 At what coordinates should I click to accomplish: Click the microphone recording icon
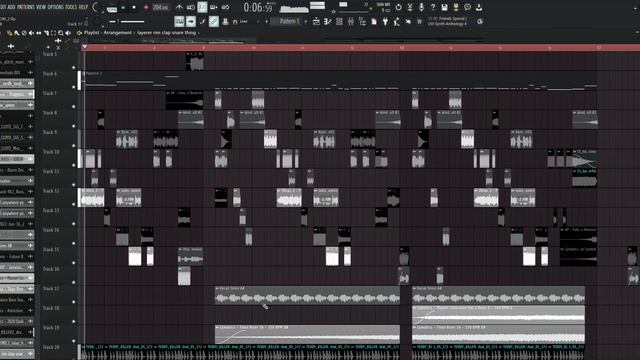pos(422,7)
